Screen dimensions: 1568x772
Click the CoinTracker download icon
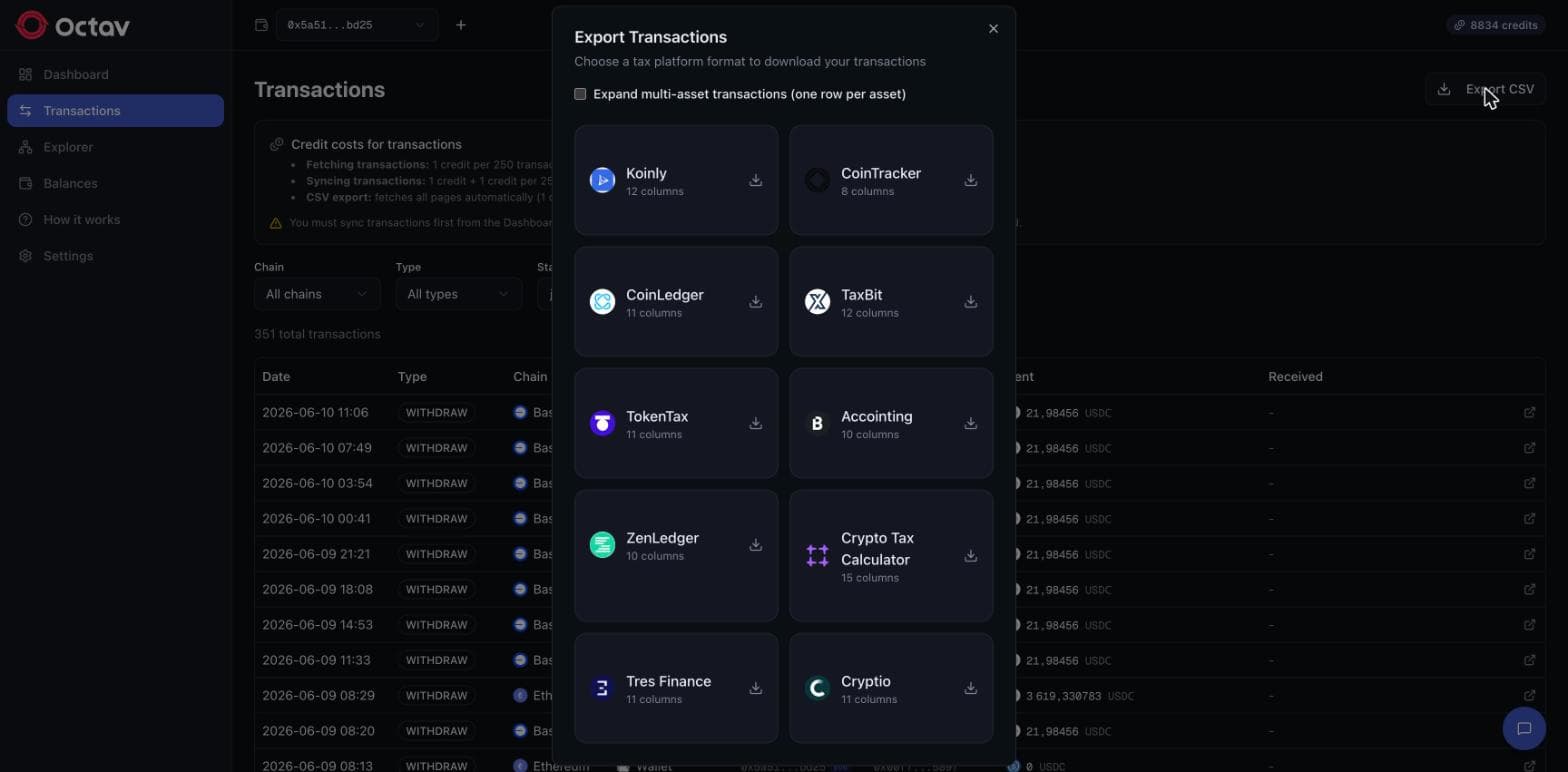pyautogui.click(x=970, y=180)
